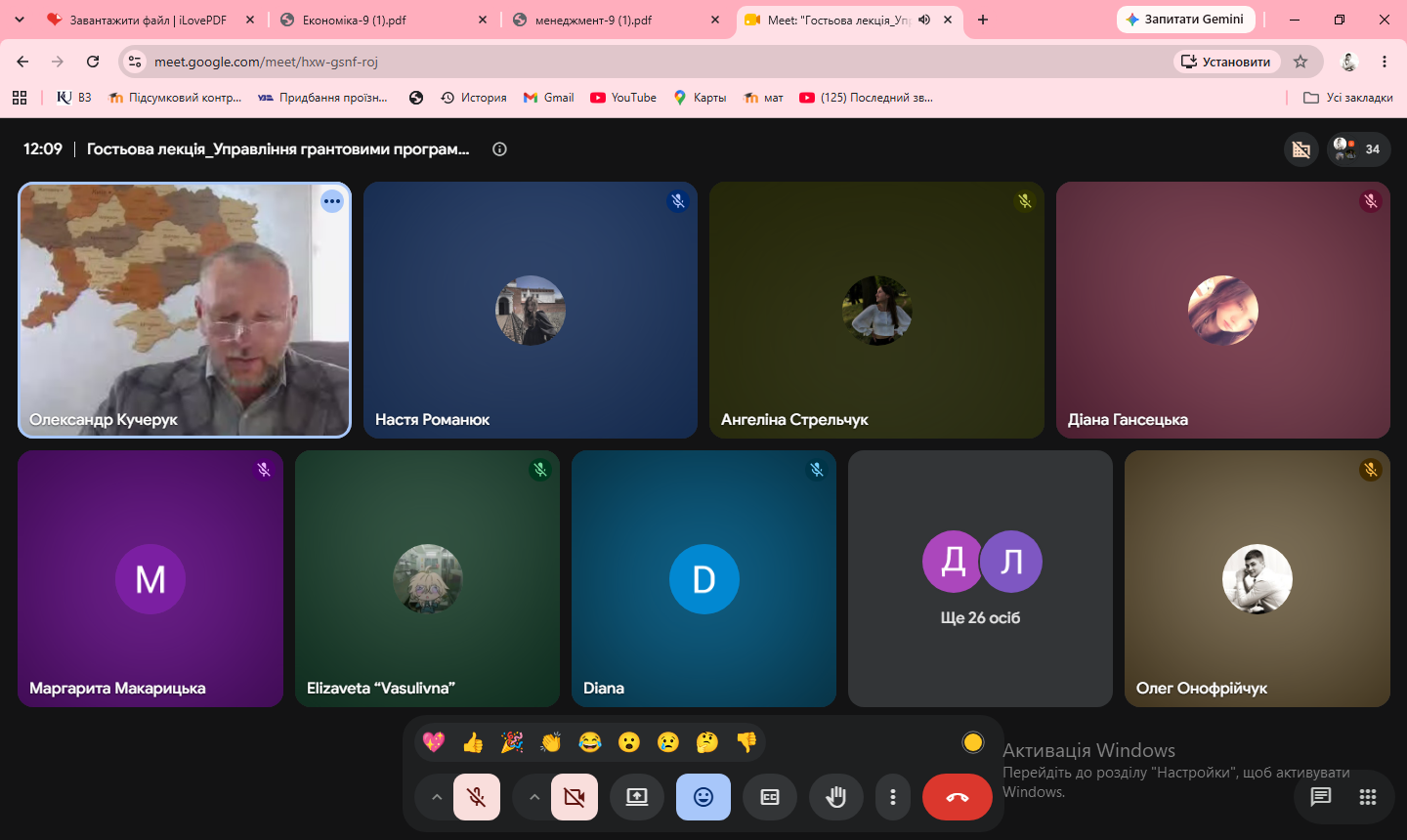This screenshot has height=840, width=1407.
Task: Open participants list showing 34 people
Action: (1358, 149)
